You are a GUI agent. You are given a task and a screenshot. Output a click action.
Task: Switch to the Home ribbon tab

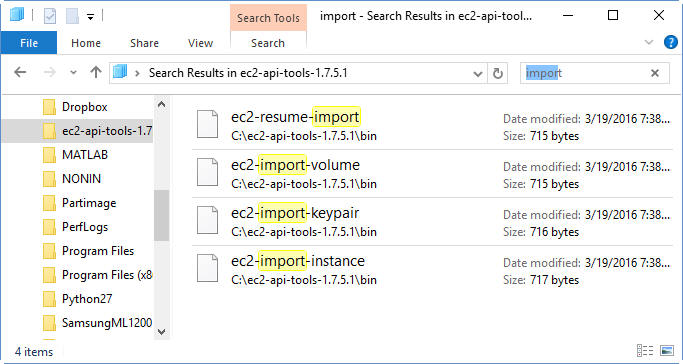[86, 43]
